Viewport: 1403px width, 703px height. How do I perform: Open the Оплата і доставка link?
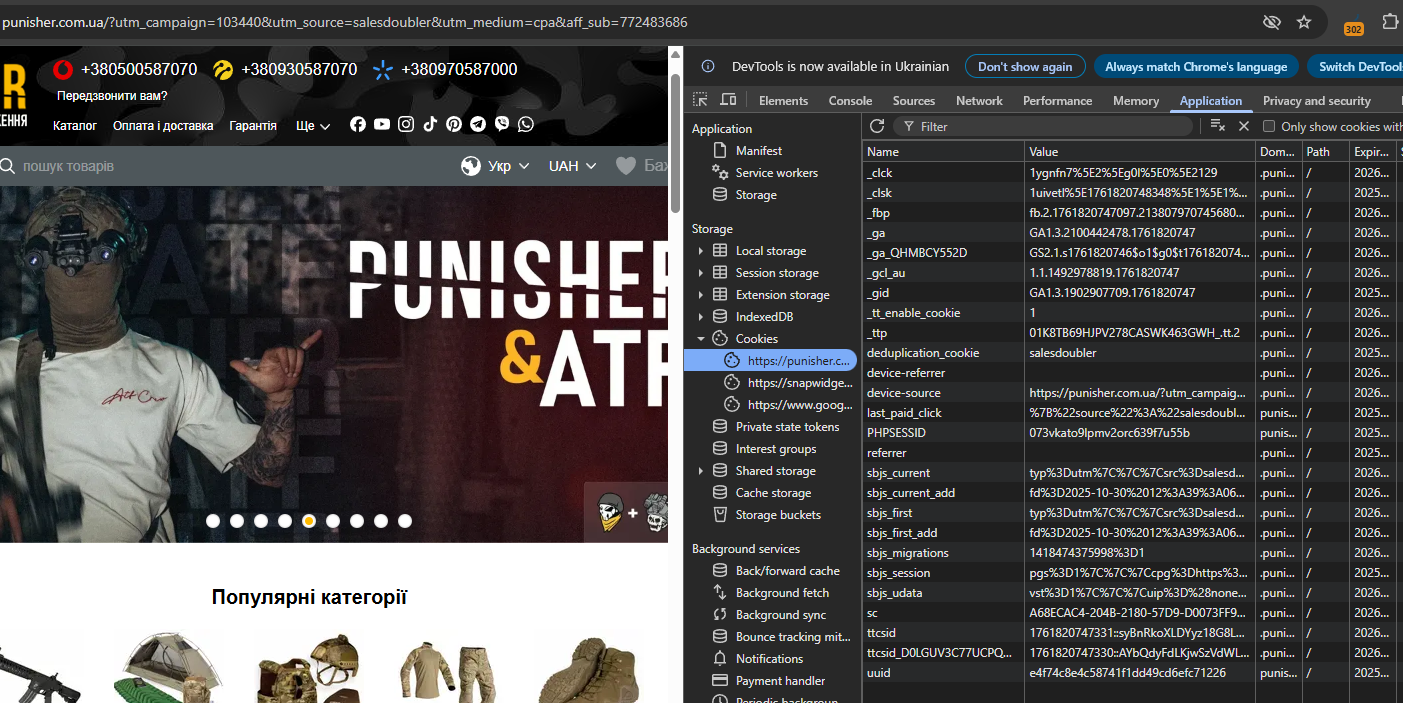163,126
